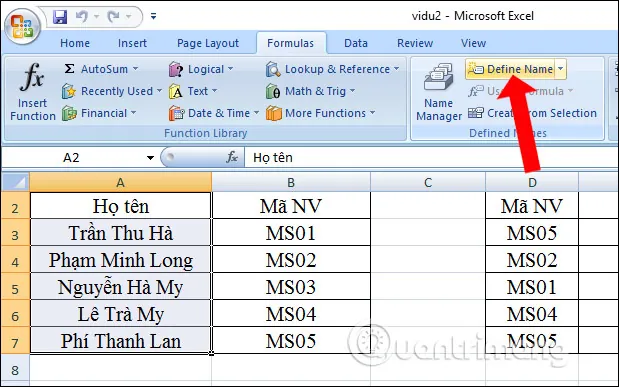Select the Mã NV header in column D
The width and height of the screenshot is (619, 387).
click(x=532, y=206)
